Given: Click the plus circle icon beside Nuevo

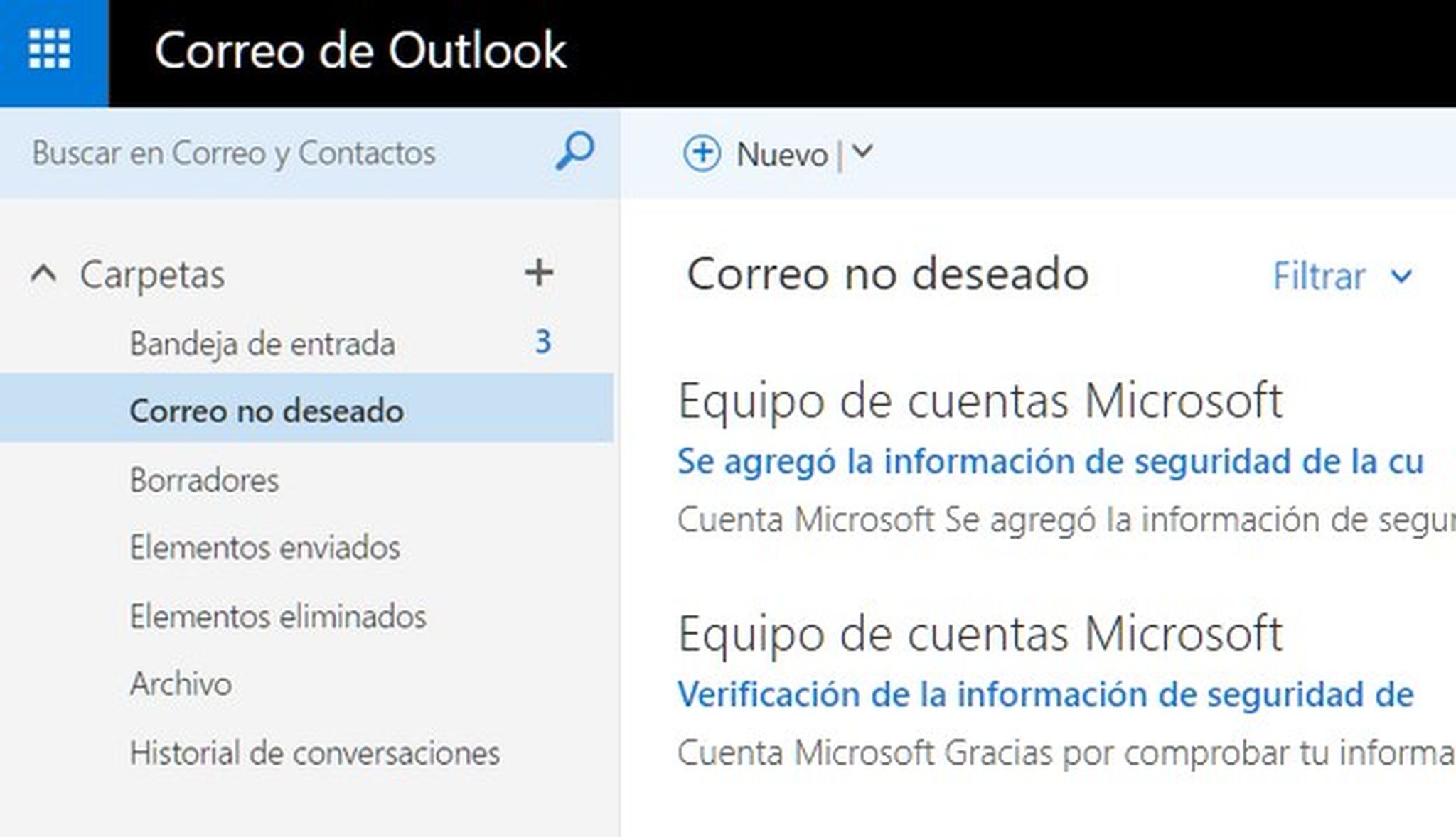Looking at the screenshot, I should tap(702, 153).
